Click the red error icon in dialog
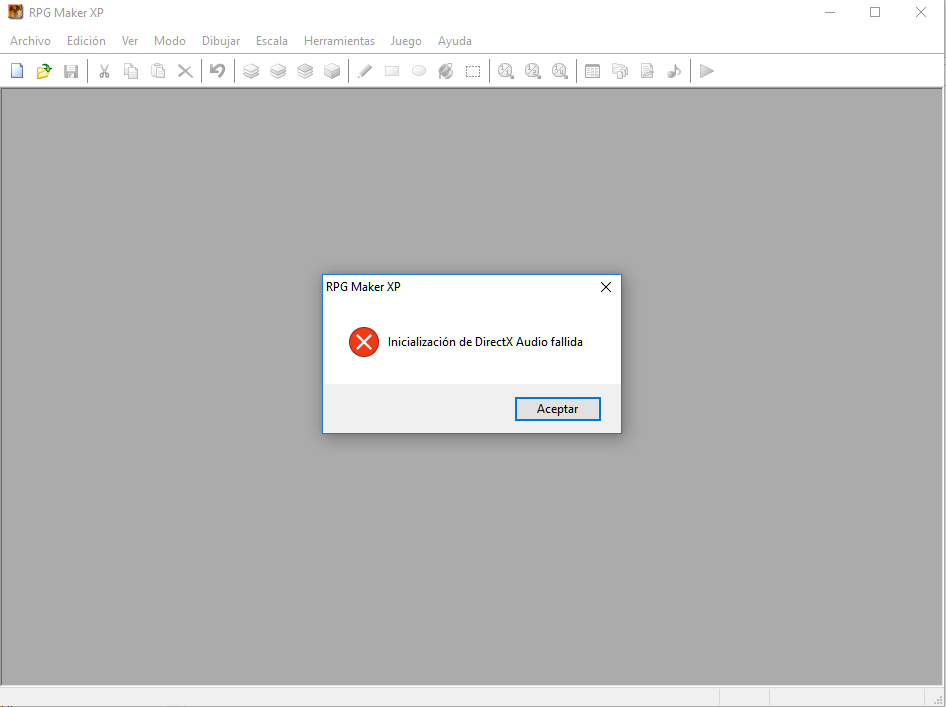This screenshot has height=707, width=946. (364, 342)
